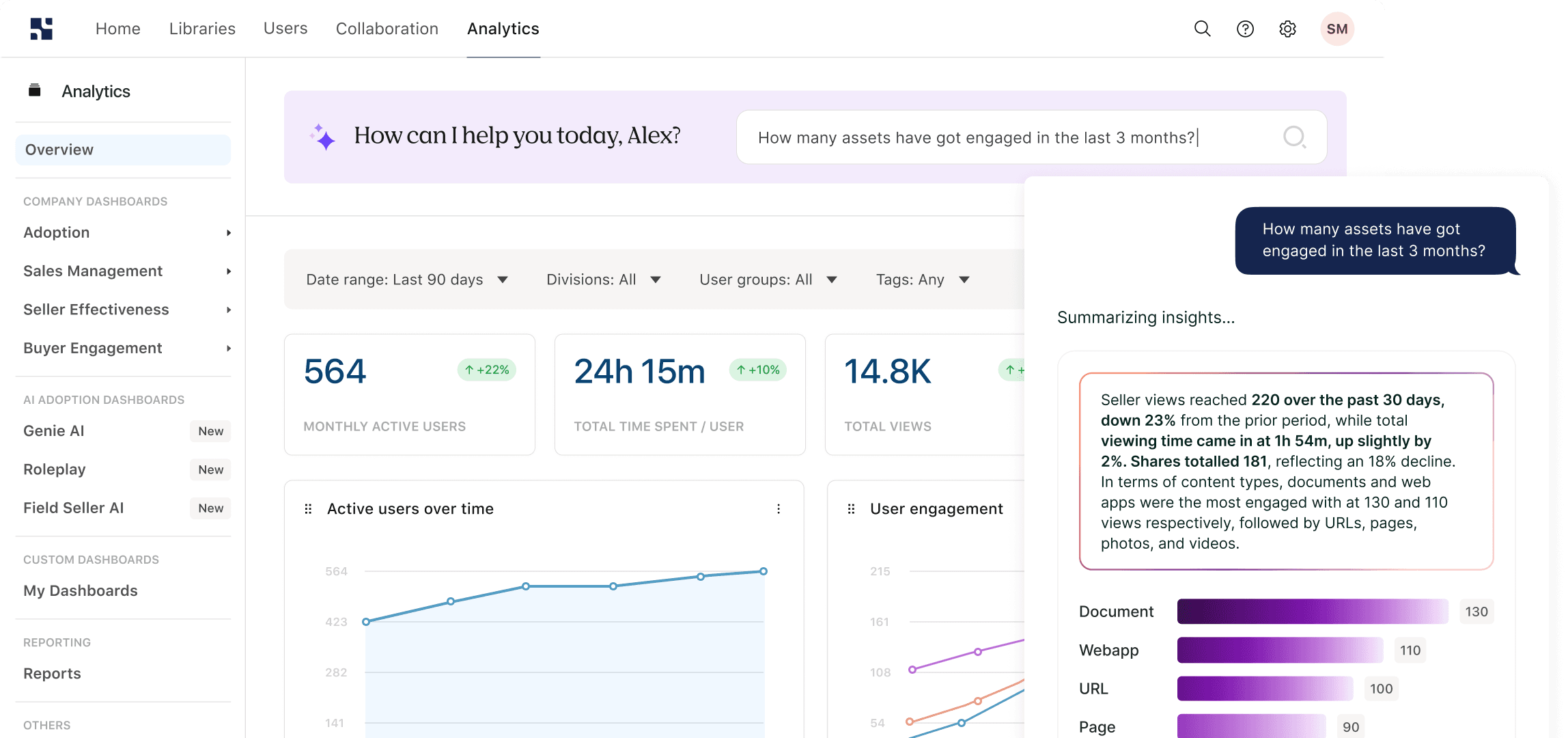The image size is (1568, 738).
Task: Click the Summarizing insights status text
Action: (1146, 318)
